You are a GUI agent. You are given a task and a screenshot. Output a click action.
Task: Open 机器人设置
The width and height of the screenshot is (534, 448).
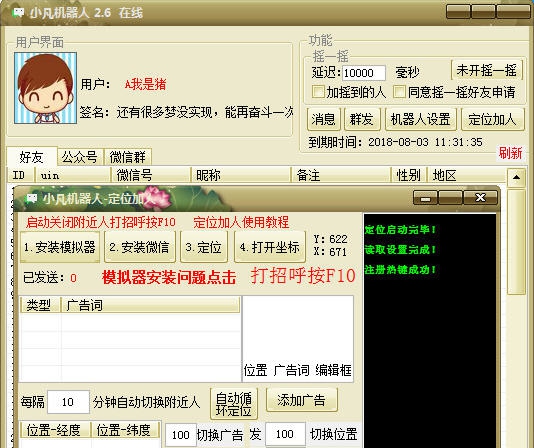[x=421, y=120]
